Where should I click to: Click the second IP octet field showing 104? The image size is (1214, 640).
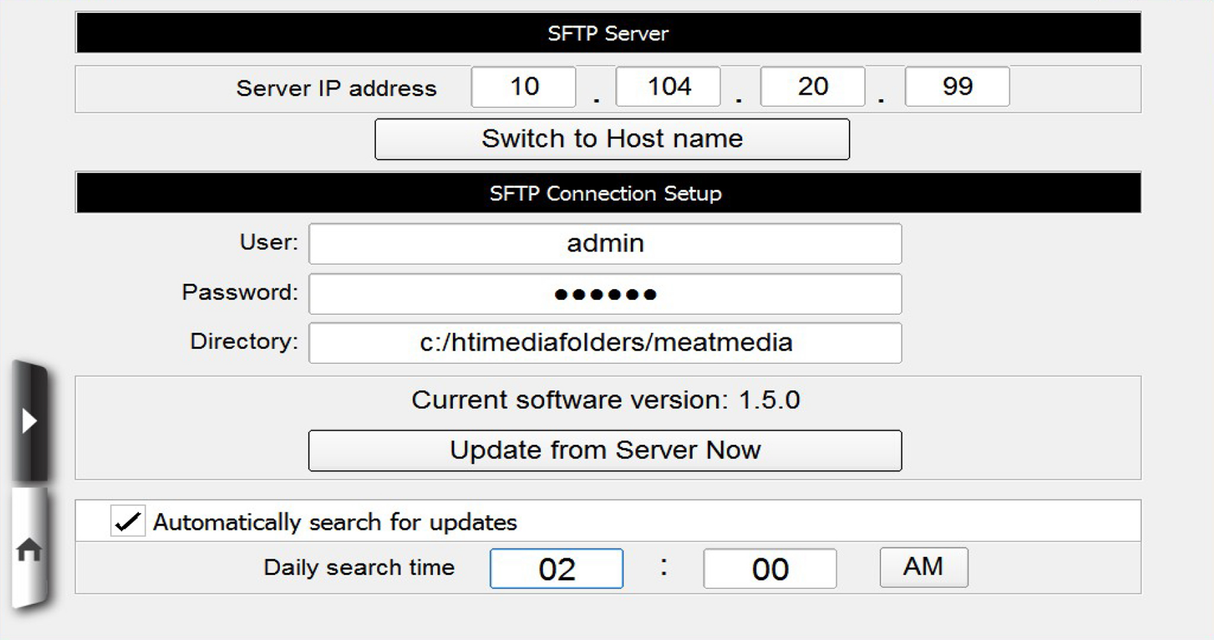click(x=667, y=86)
